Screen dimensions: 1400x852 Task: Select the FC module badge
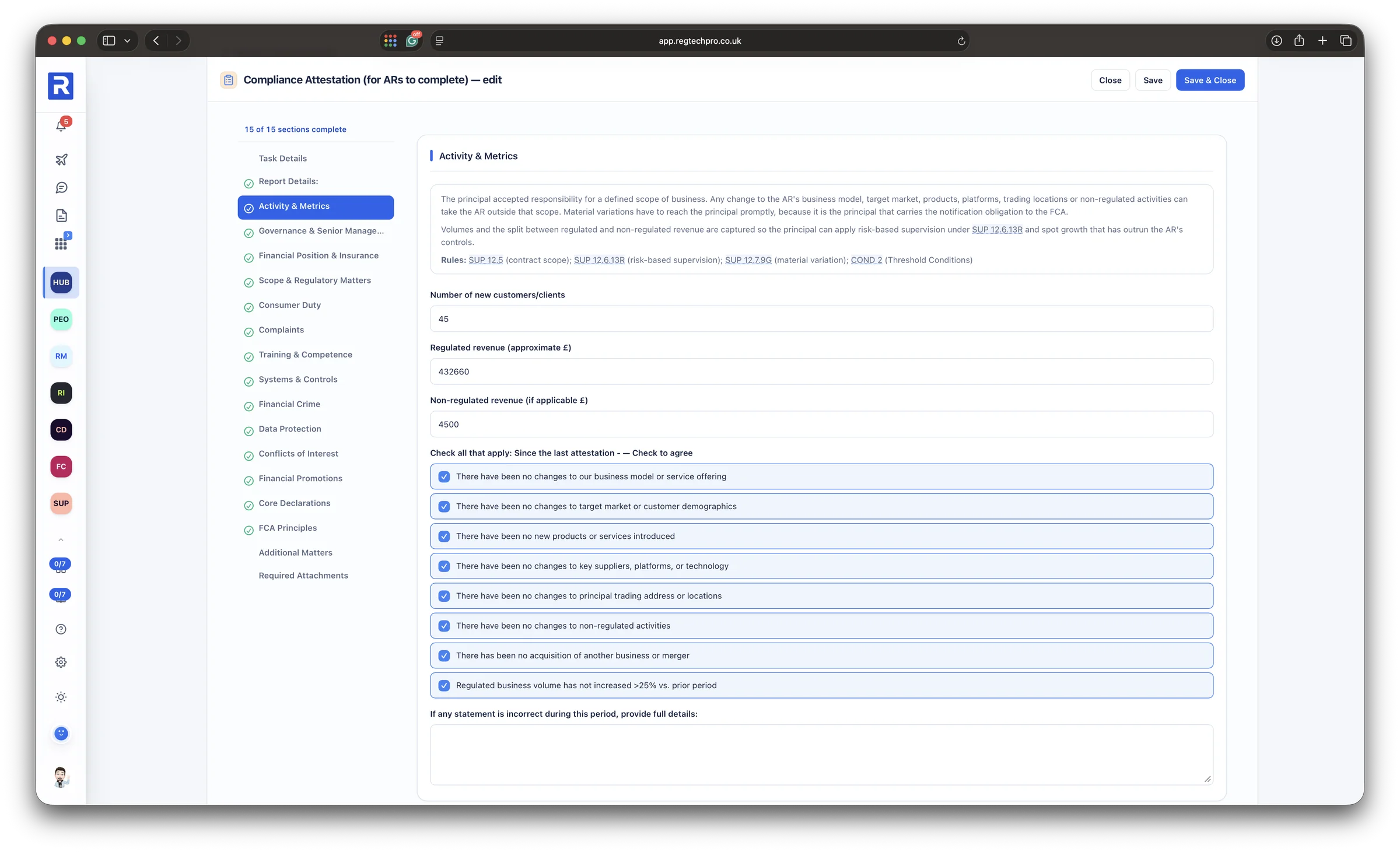coord(61,467)
